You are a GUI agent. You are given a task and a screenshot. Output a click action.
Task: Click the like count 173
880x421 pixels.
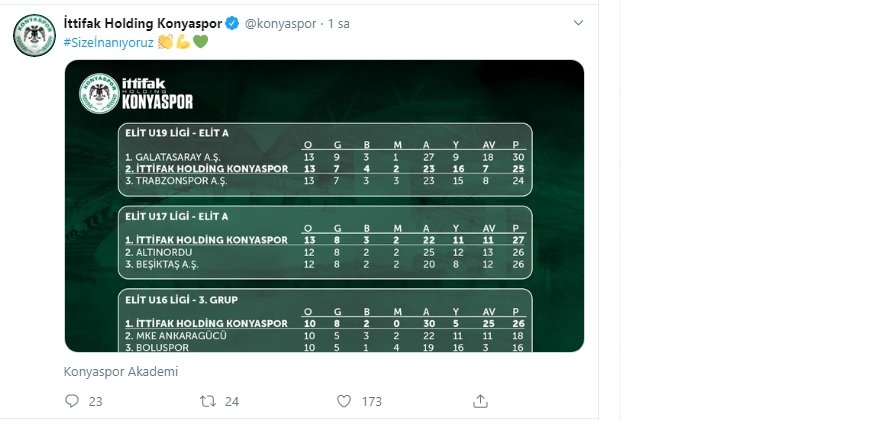click(x=372, y=401)
